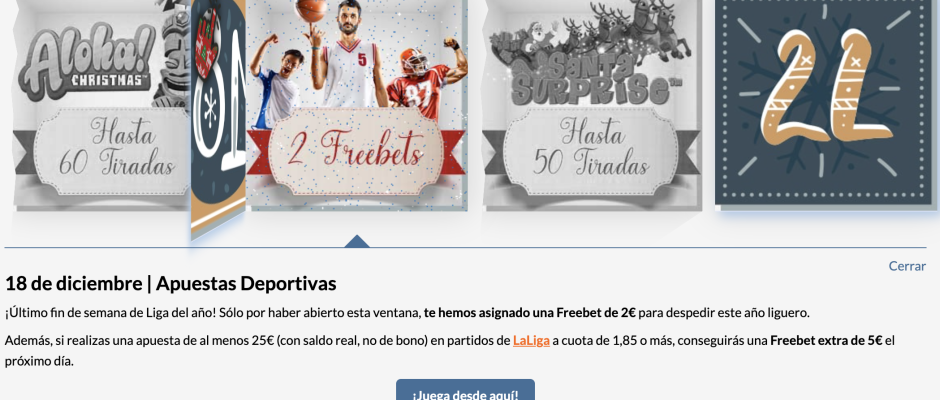Close the promotion details with Cerrar

(907, 266)
